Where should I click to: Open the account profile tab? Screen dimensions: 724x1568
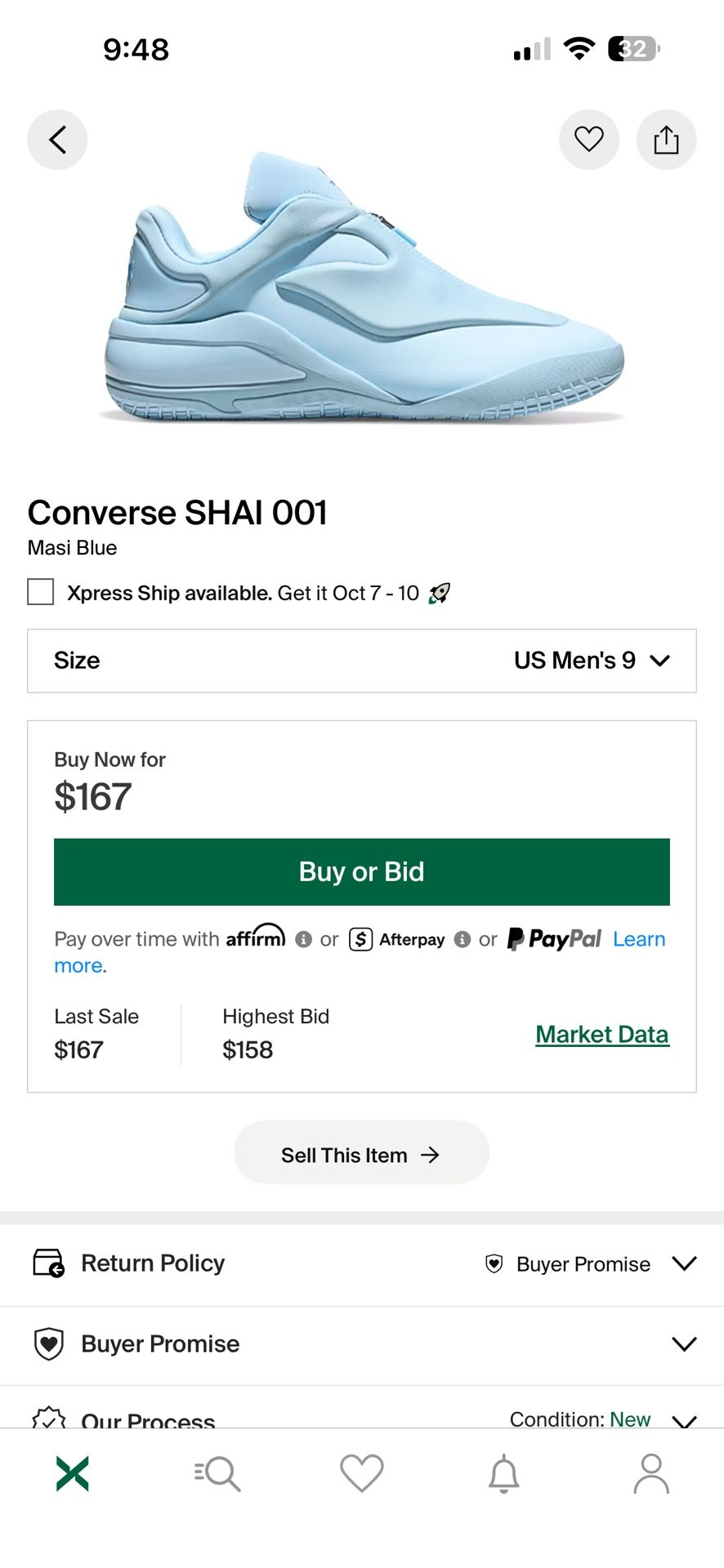click(x=651, y=1474)
